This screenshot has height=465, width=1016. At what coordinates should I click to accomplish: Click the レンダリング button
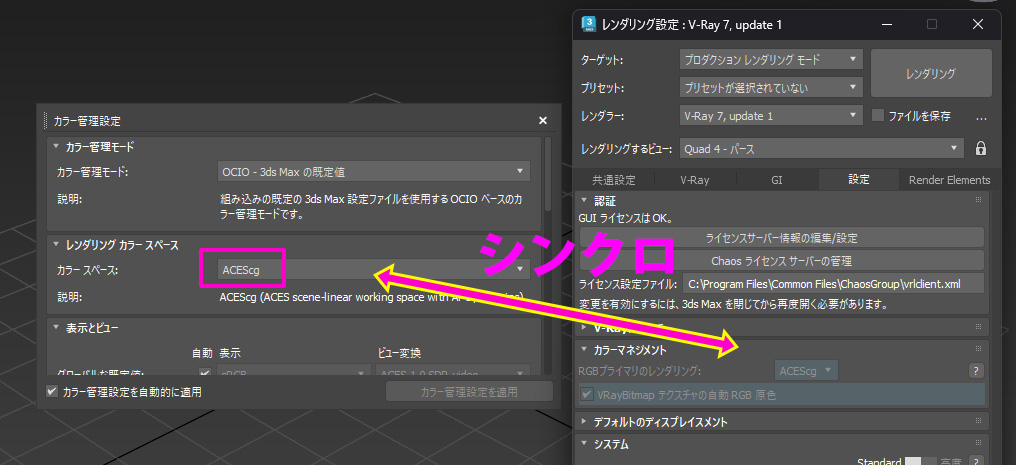pyautogui.click(x=930, y=73)
